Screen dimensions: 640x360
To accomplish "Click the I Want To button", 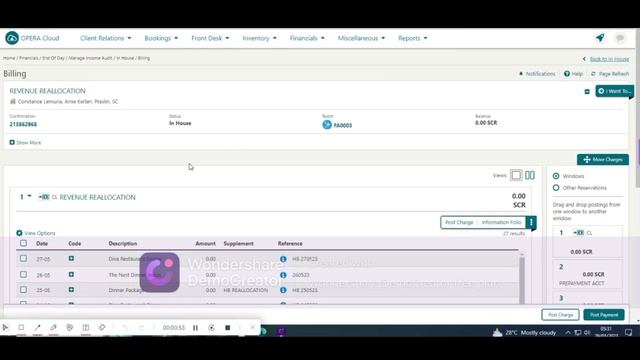I will [614, 91].
